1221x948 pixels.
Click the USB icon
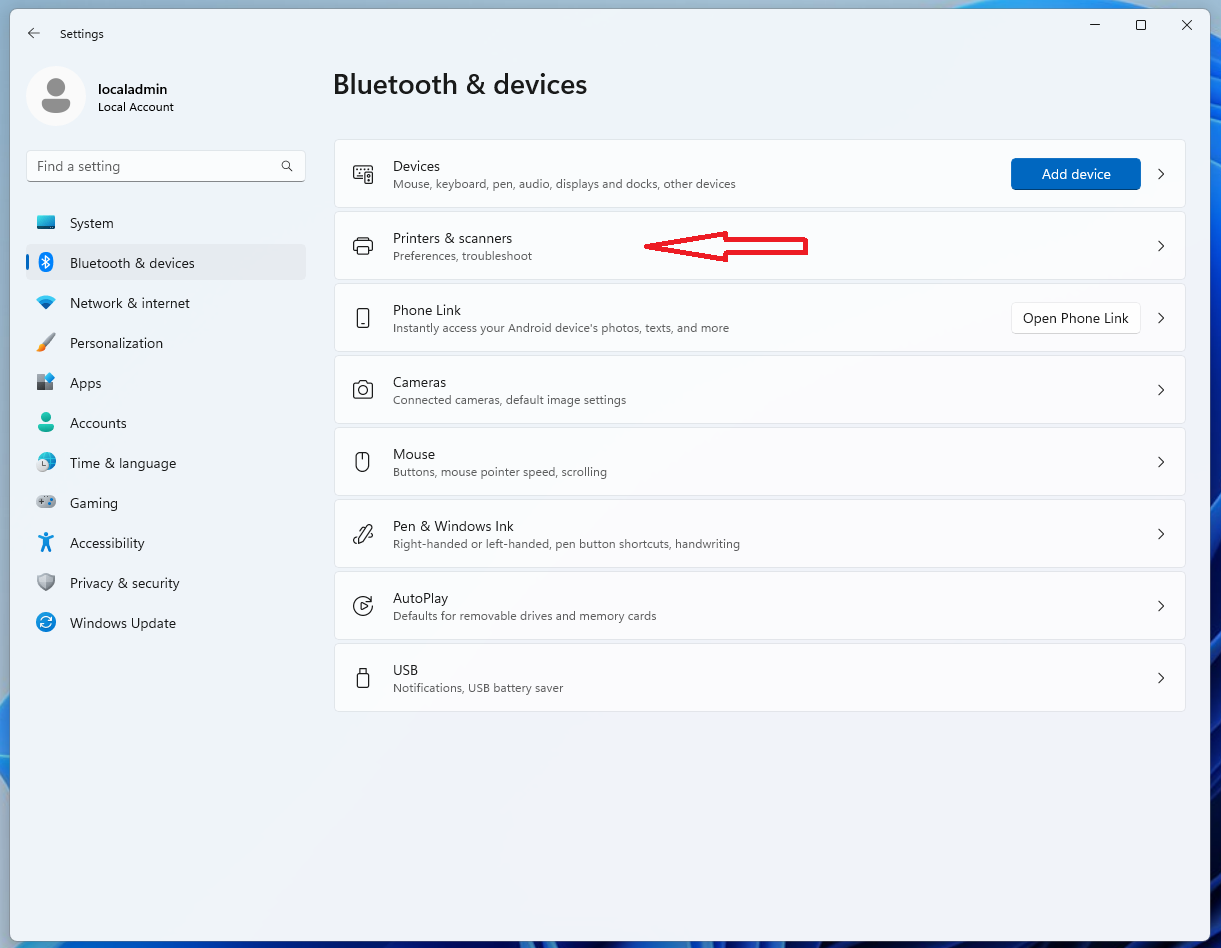(x=363, y=678)
